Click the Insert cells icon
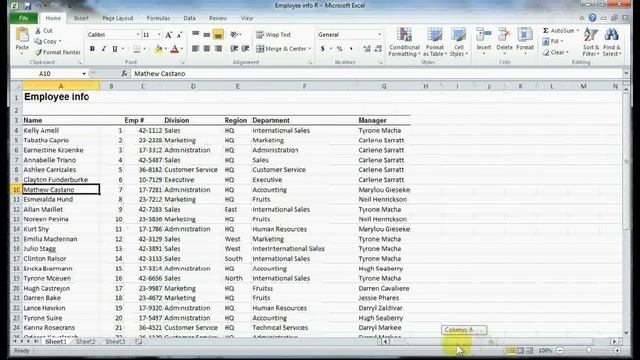Screen dimensions: 640x360 click(x=484, y=35)
